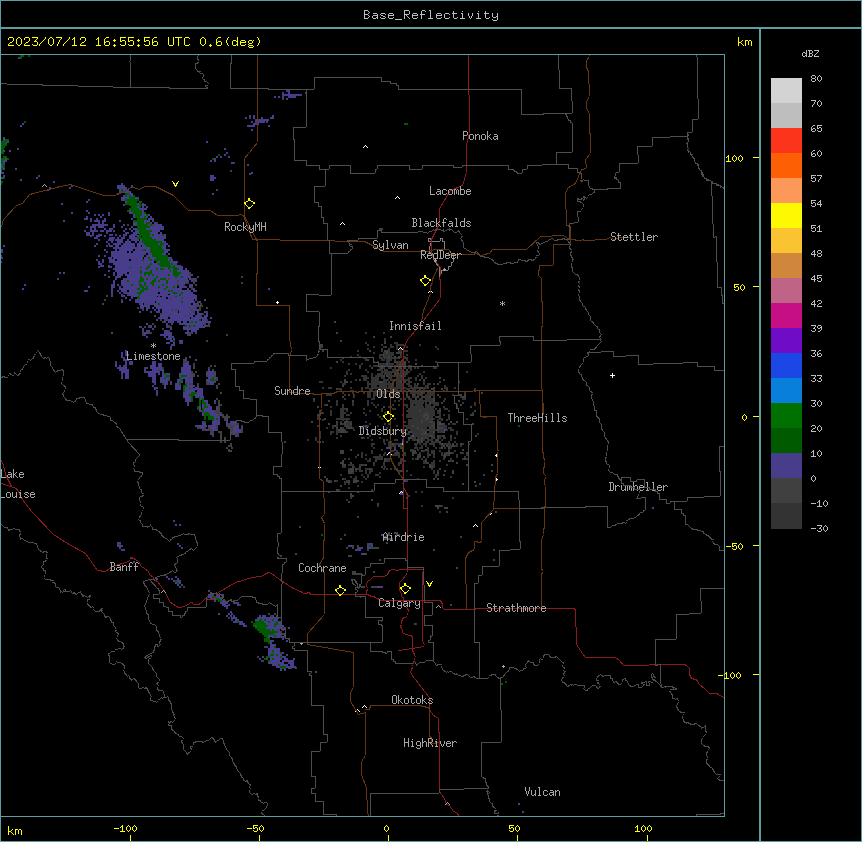Select the Banff label

[x=124, y=567]
